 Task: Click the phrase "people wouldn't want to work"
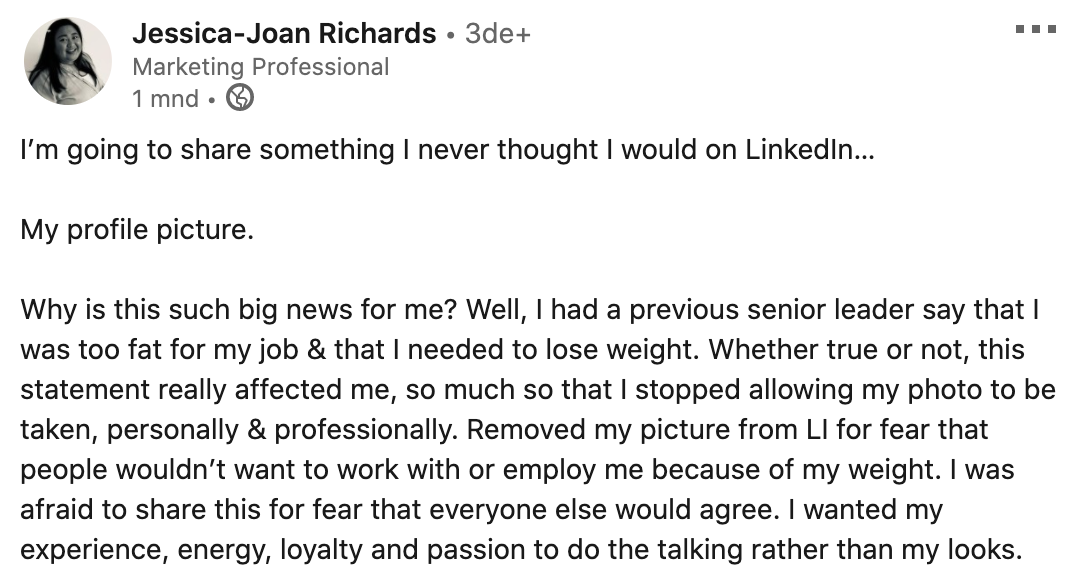click(176, 470)
